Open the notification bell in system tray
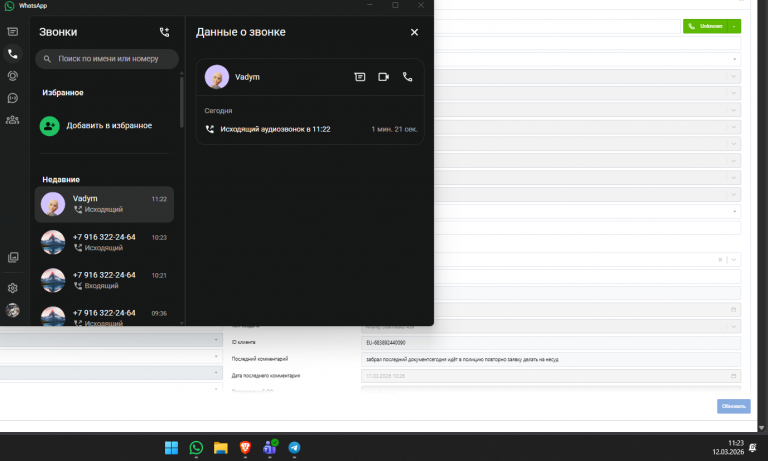The height and width of the screenshot is (461, 768). 753,447
